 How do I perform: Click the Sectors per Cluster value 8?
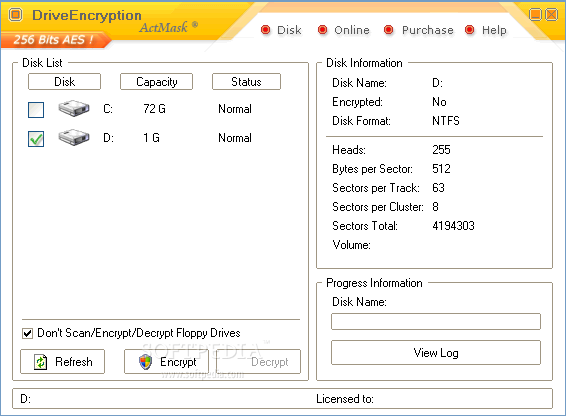435,207
